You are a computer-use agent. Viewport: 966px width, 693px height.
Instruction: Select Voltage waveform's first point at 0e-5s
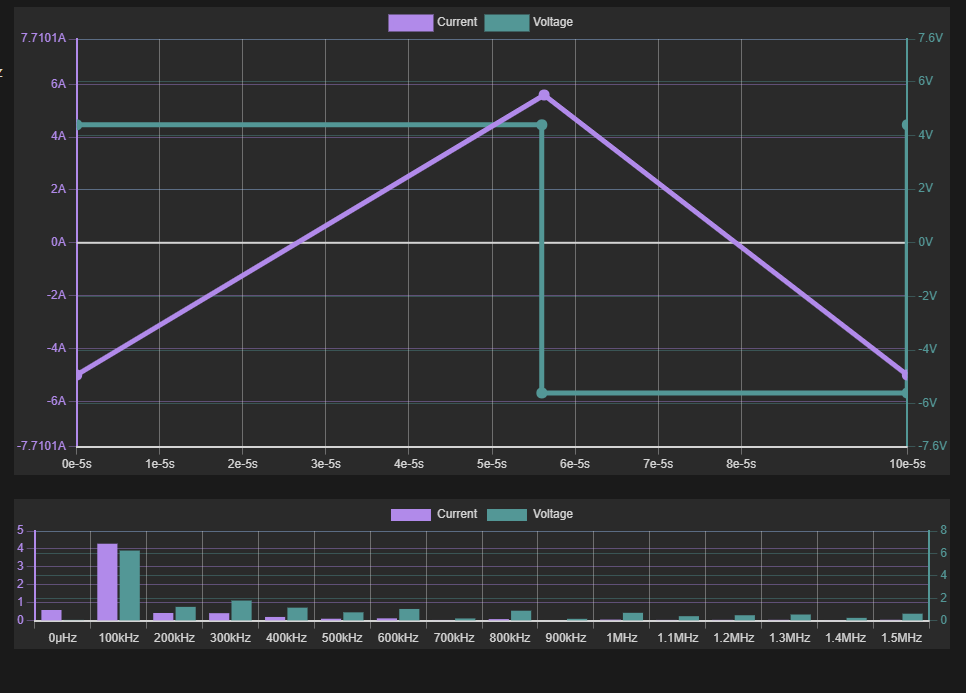(x=78, y=125)
